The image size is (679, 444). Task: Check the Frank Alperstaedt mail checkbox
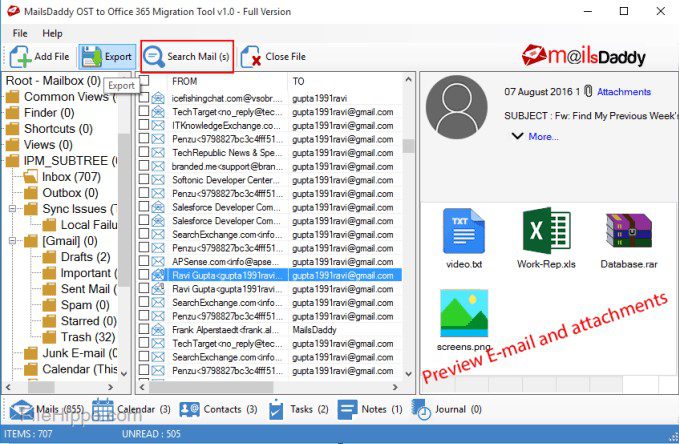point(144,329)
